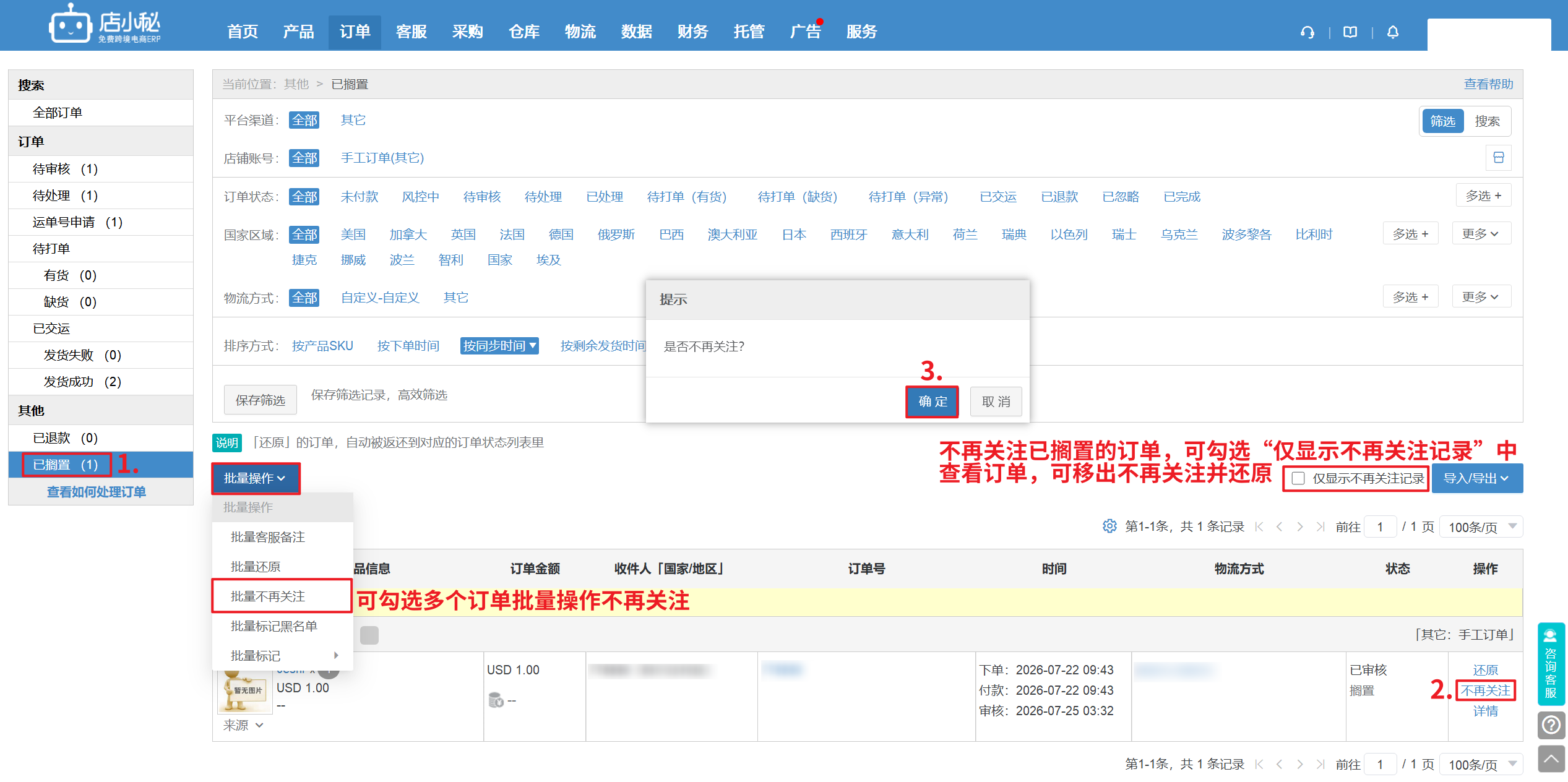This screenshot has width=1568, height=782.
Task: Confirm the dialog with 确定 button
Action: click(932, 402)
